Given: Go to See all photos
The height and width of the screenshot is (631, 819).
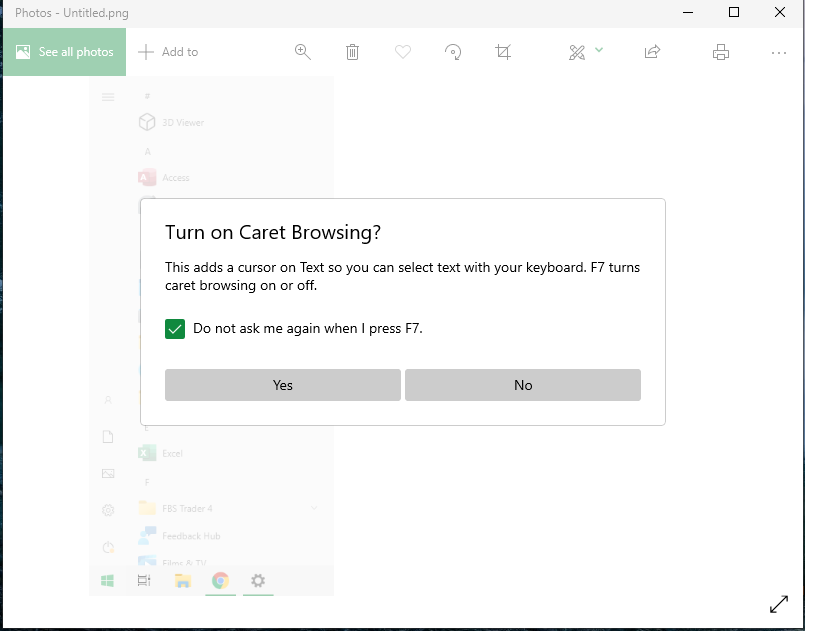Looking at the screenshot, I should tap(64, 52).
